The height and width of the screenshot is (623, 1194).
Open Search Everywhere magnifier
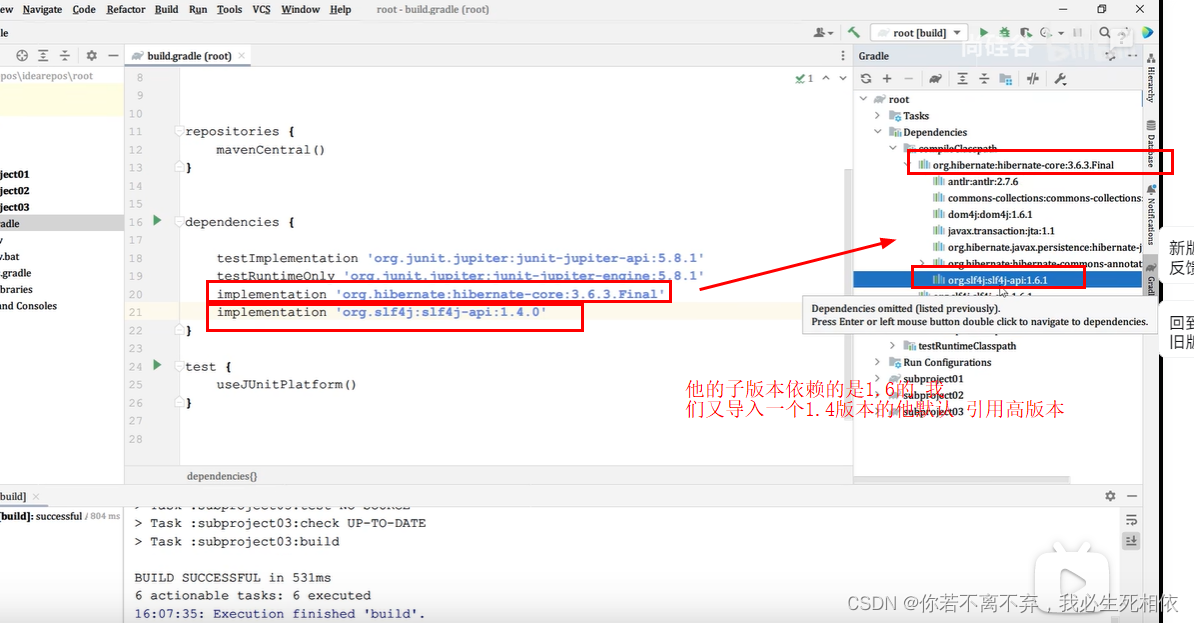1104,33
